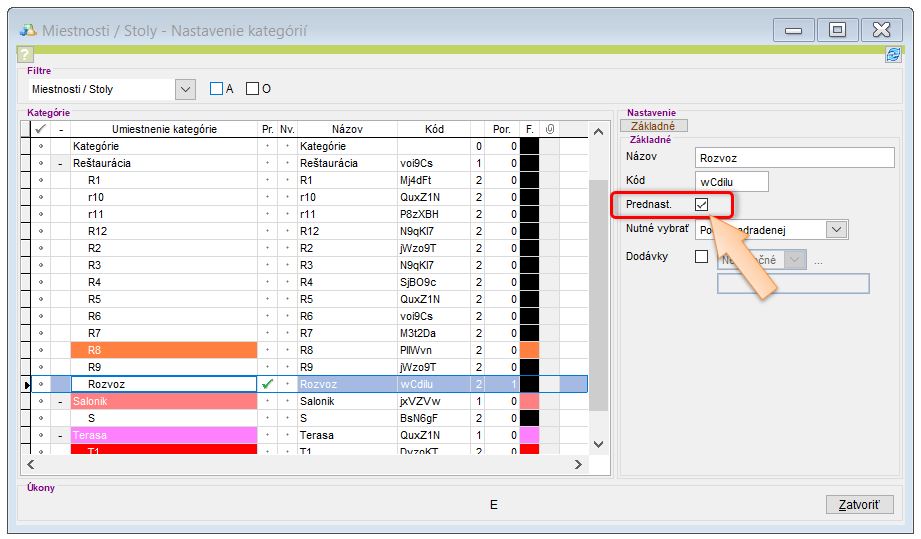Collapse the Reštaurácia category tree node

61,163
